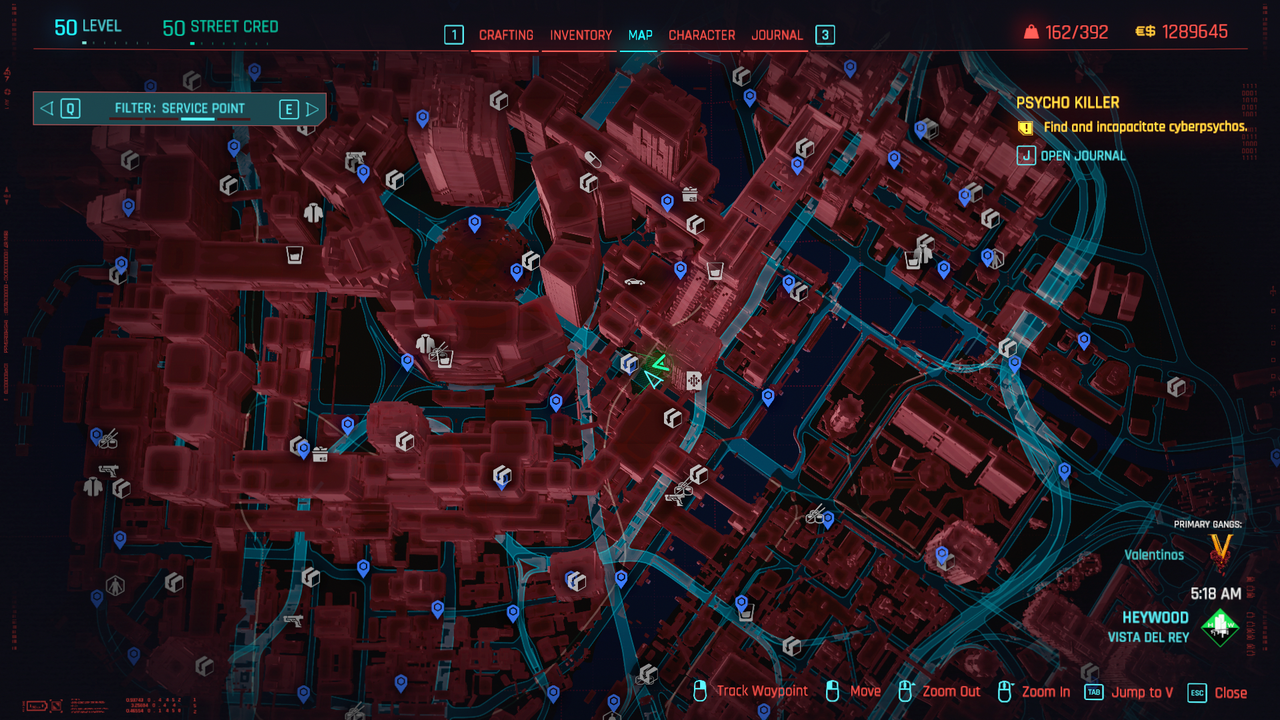
Task: Switch to next filter with right arrow
Action: tap(313, 109)
